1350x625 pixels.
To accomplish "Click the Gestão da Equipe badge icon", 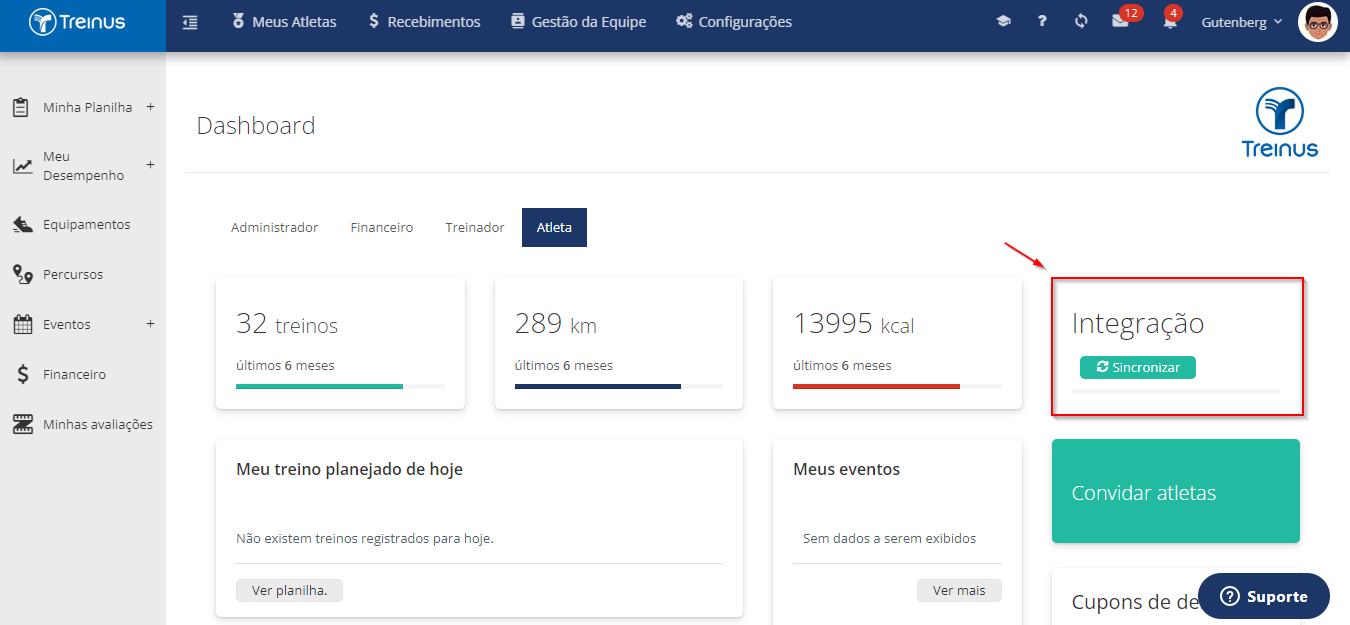I will click(x=517, y=21).
